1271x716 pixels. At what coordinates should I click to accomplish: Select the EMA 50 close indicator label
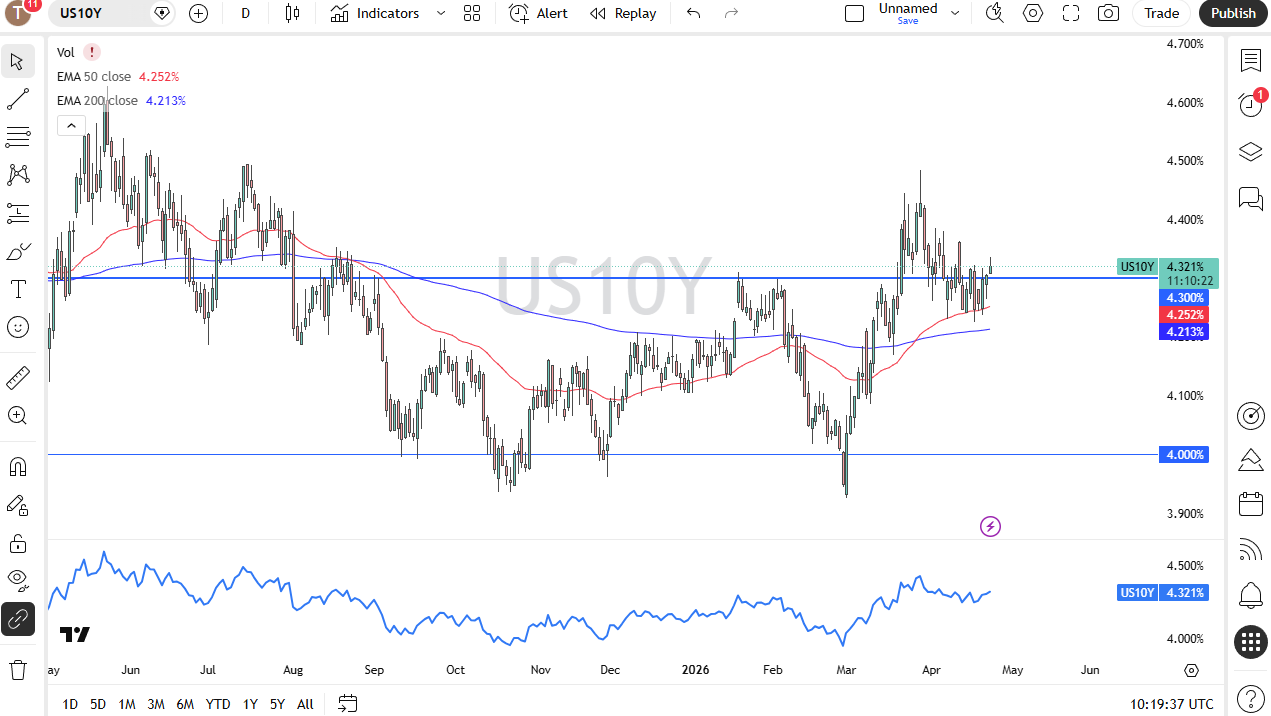click(94, 76)
